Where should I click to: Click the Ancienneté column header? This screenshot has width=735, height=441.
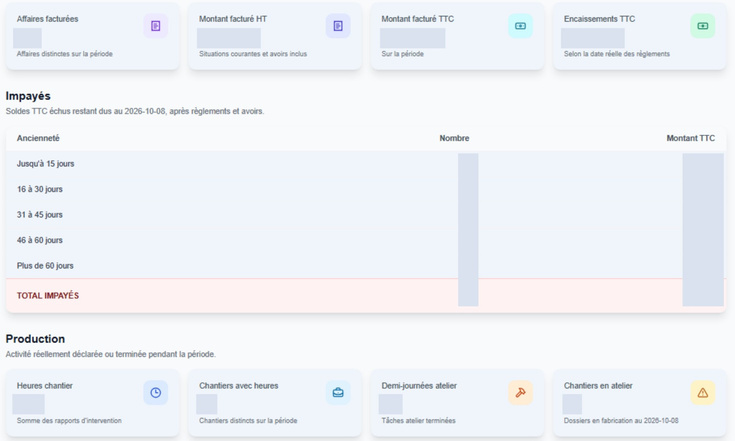(x=38, y=138)
